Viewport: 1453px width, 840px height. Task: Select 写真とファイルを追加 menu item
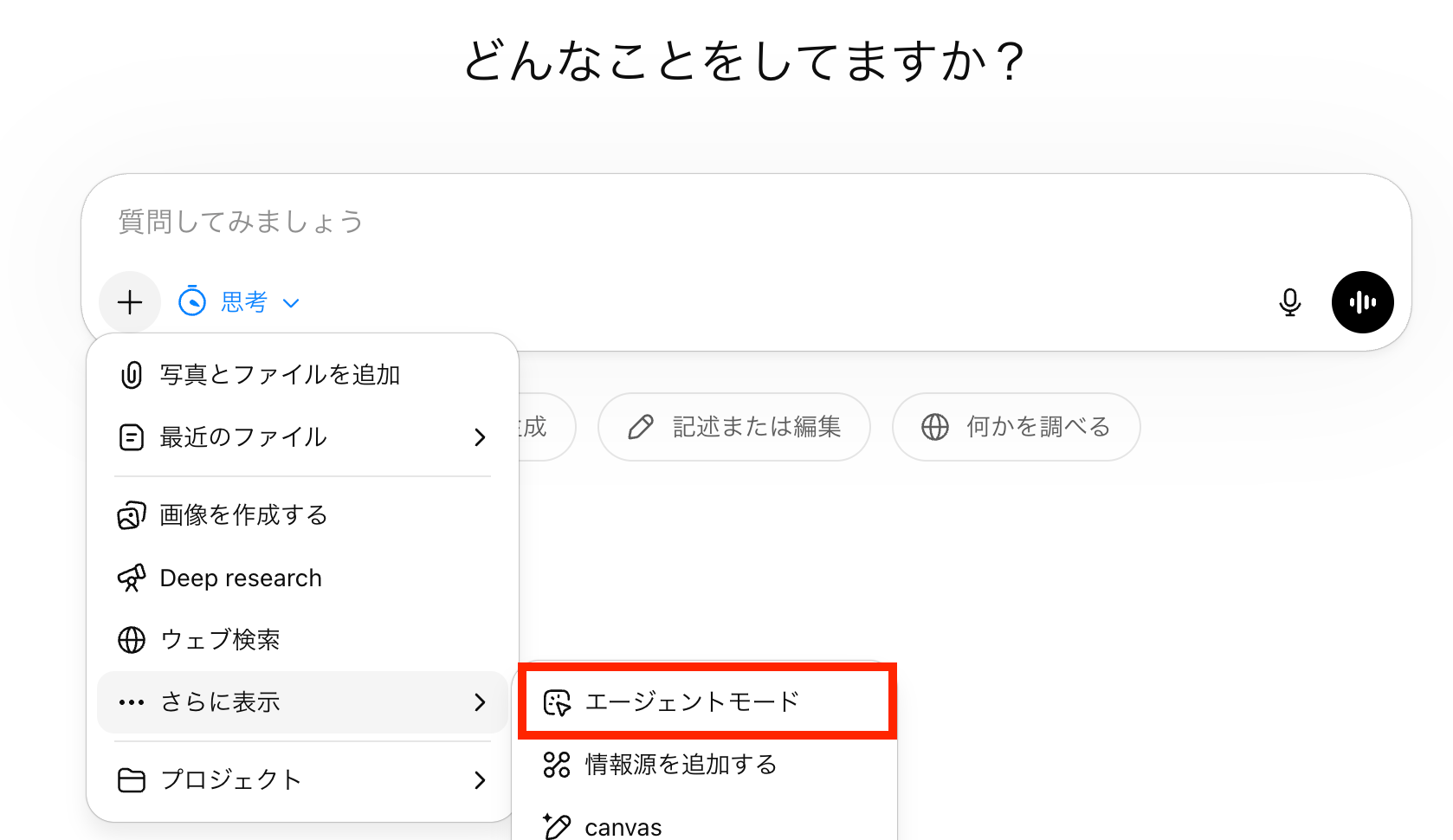(279, 375)
